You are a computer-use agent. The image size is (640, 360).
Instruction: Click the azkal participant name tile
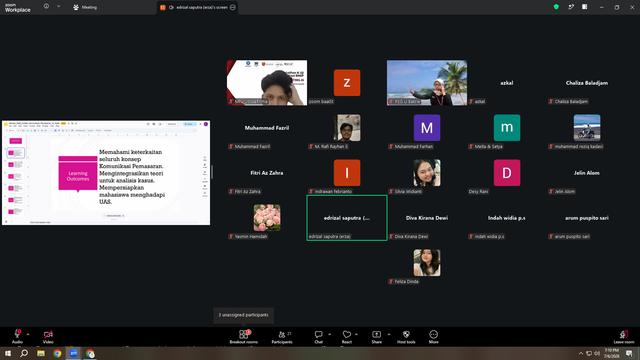[507, 83]
